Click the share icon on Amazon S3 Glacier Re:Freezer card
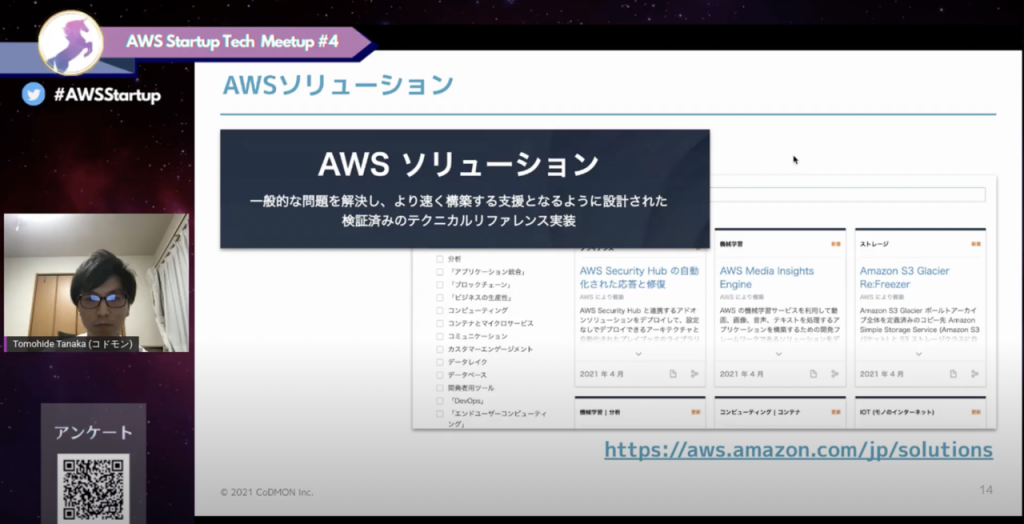 pos(974,374)
